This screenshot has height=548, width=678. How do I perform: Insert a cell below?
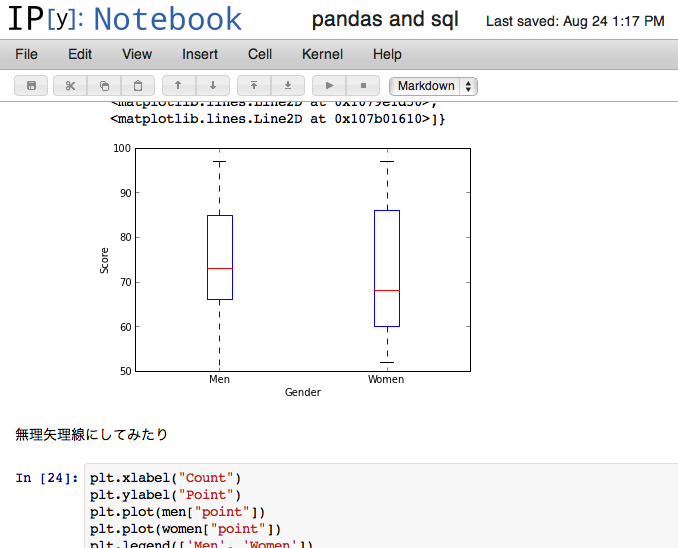[288, 86]
